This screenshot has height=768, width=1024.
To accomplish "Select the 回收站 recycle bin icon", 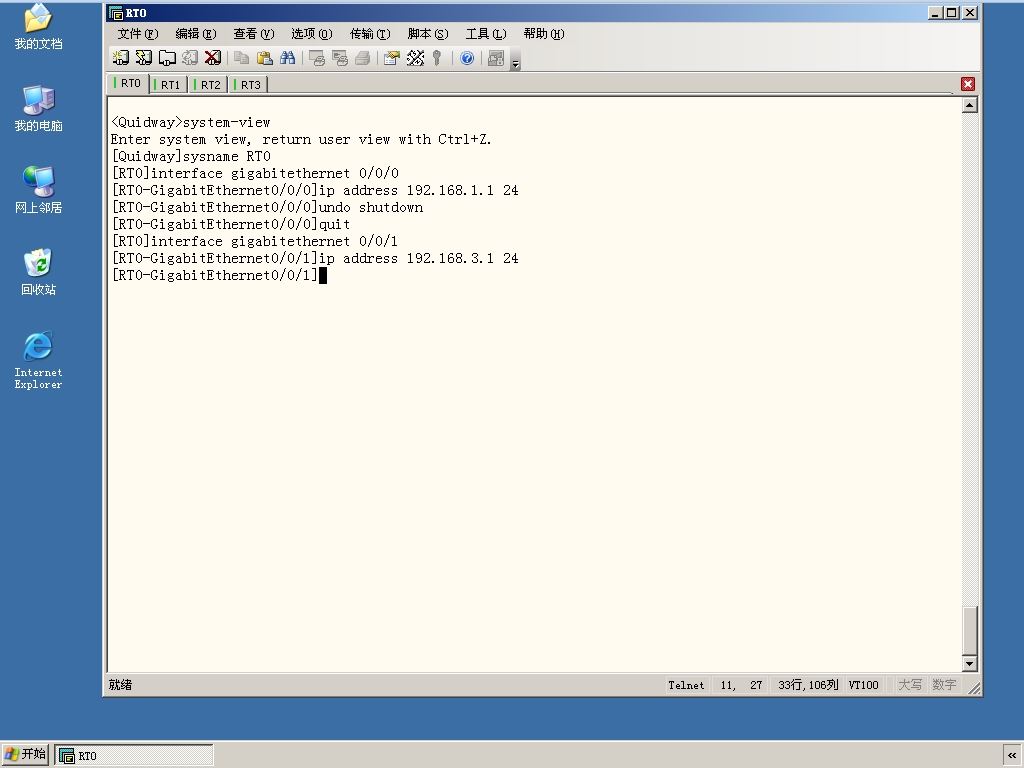I will (x=39, y=272).
